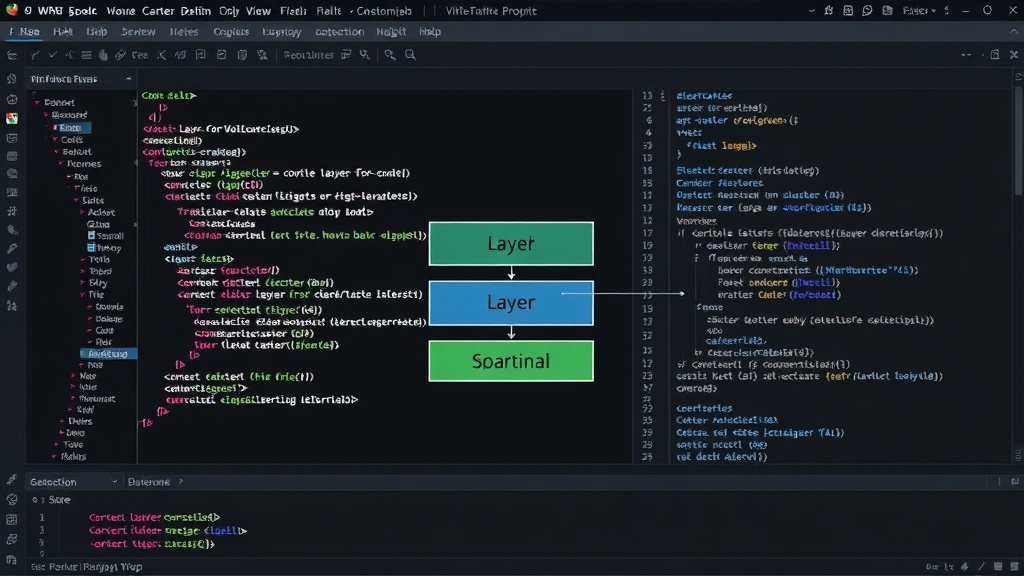The width and height of the screenshot is (1024, 576).
Task: Click the right editor vertical scrollbar
Action: coord(1019,140)
